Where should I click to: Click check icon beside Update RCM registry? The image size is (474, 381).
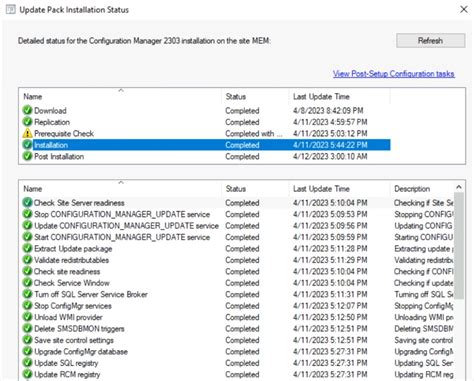tap(27, 374)
